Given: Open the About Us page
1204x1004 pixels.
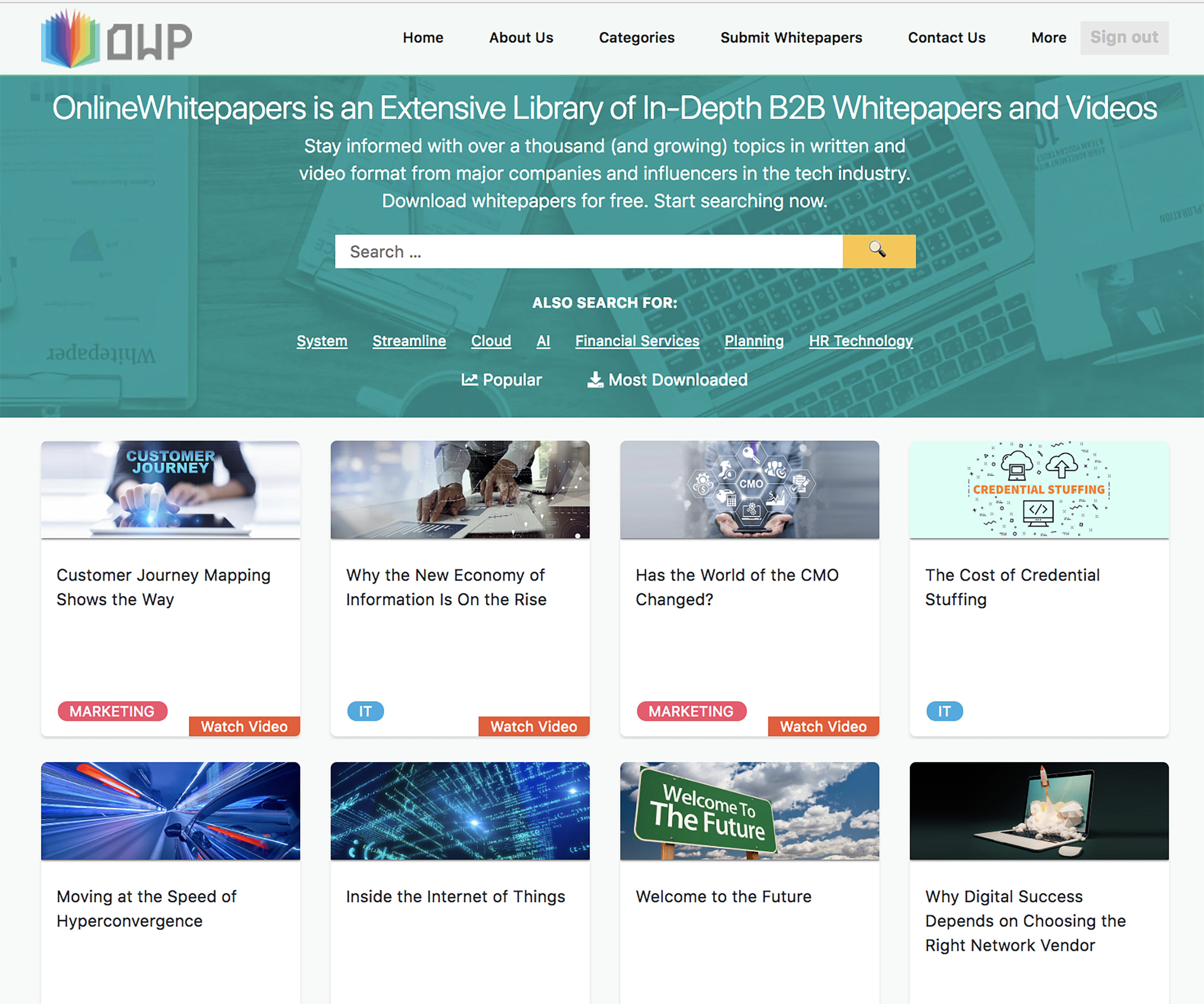Looking at the screenshot, I should coord(521,38).
